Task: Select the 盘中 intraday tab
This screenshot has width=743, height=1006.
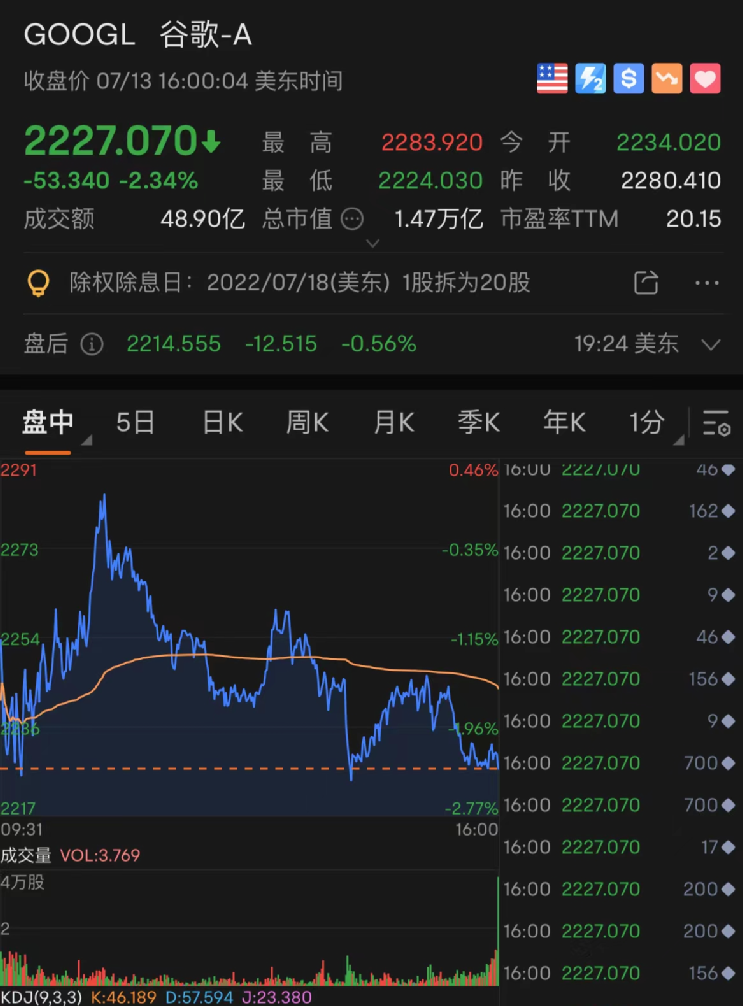Action: coord(48,423)
